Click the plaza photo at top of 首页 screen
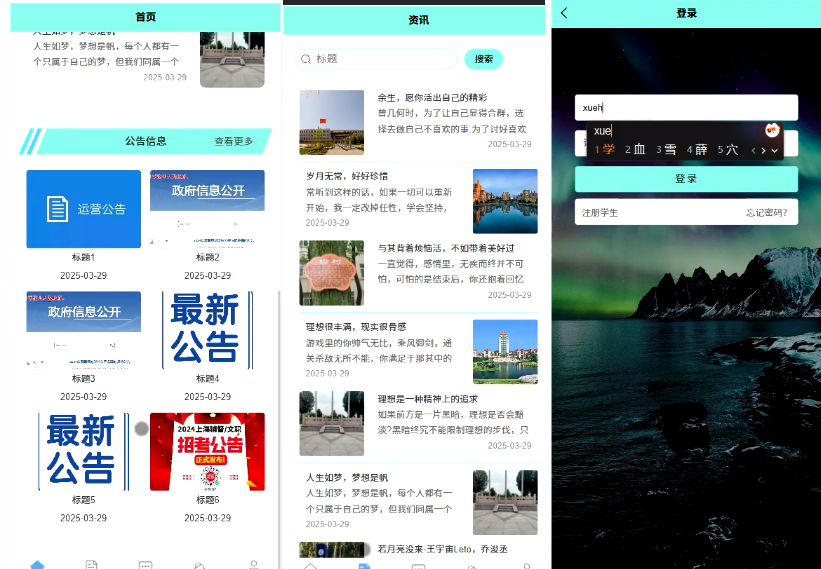This screenshot has width=821, height=569. click(x=232, y=60)
